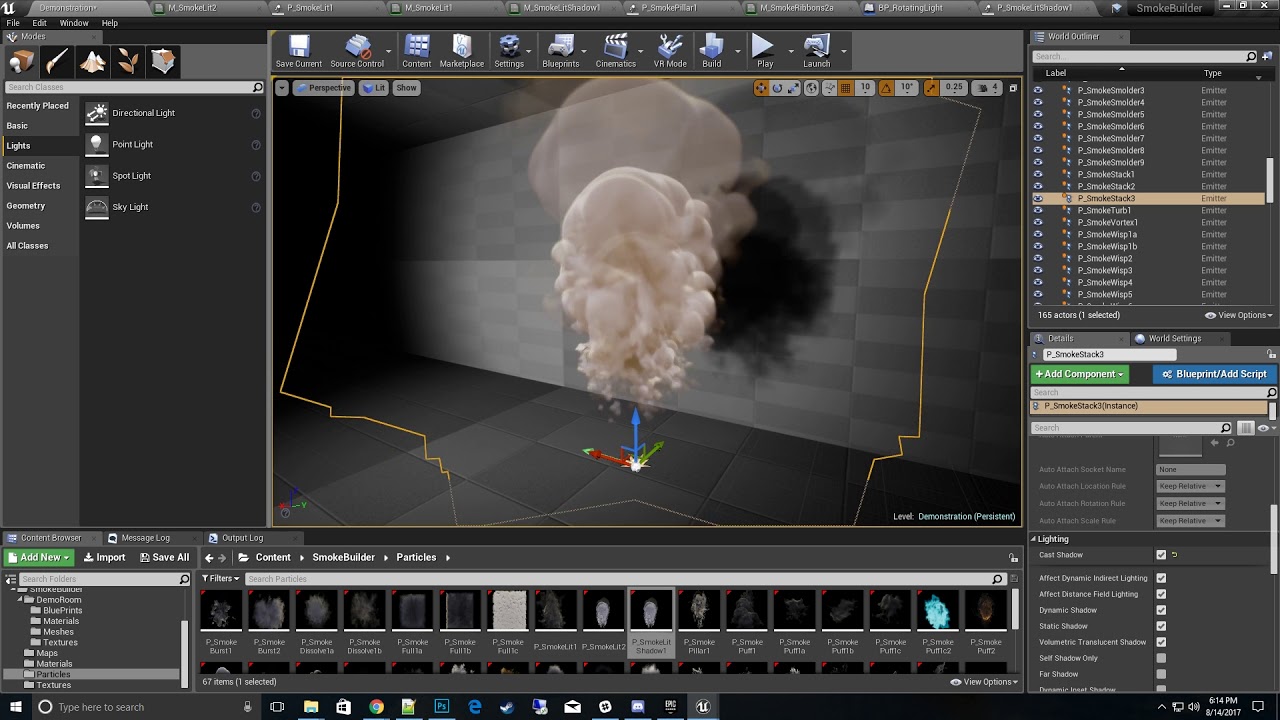Click the Add Component button

(1080, 374)
